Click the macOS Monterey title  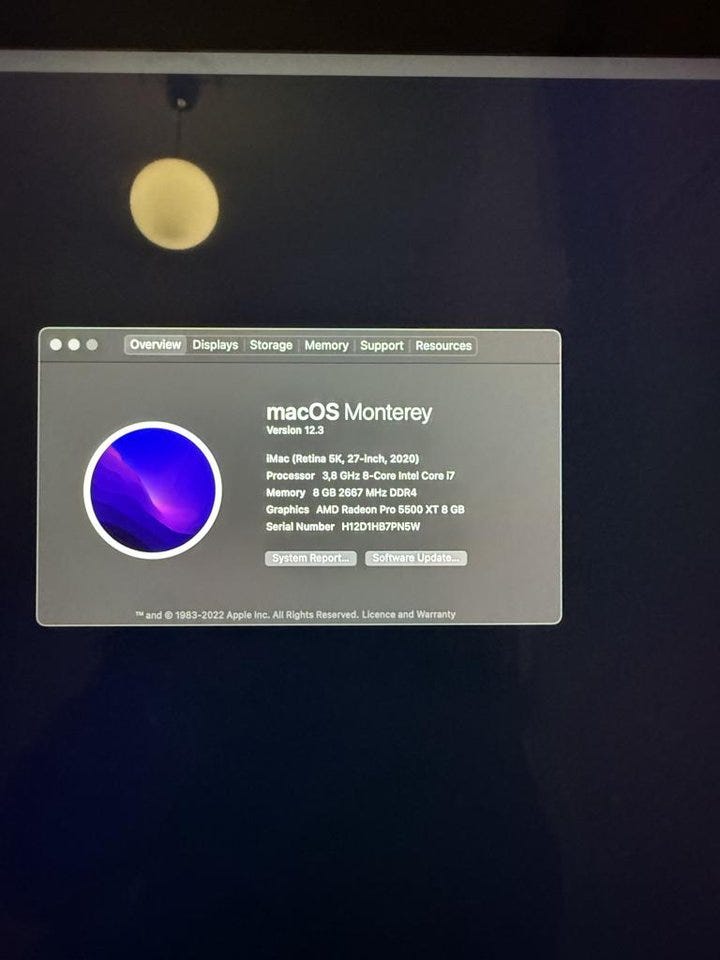(349, 412)
